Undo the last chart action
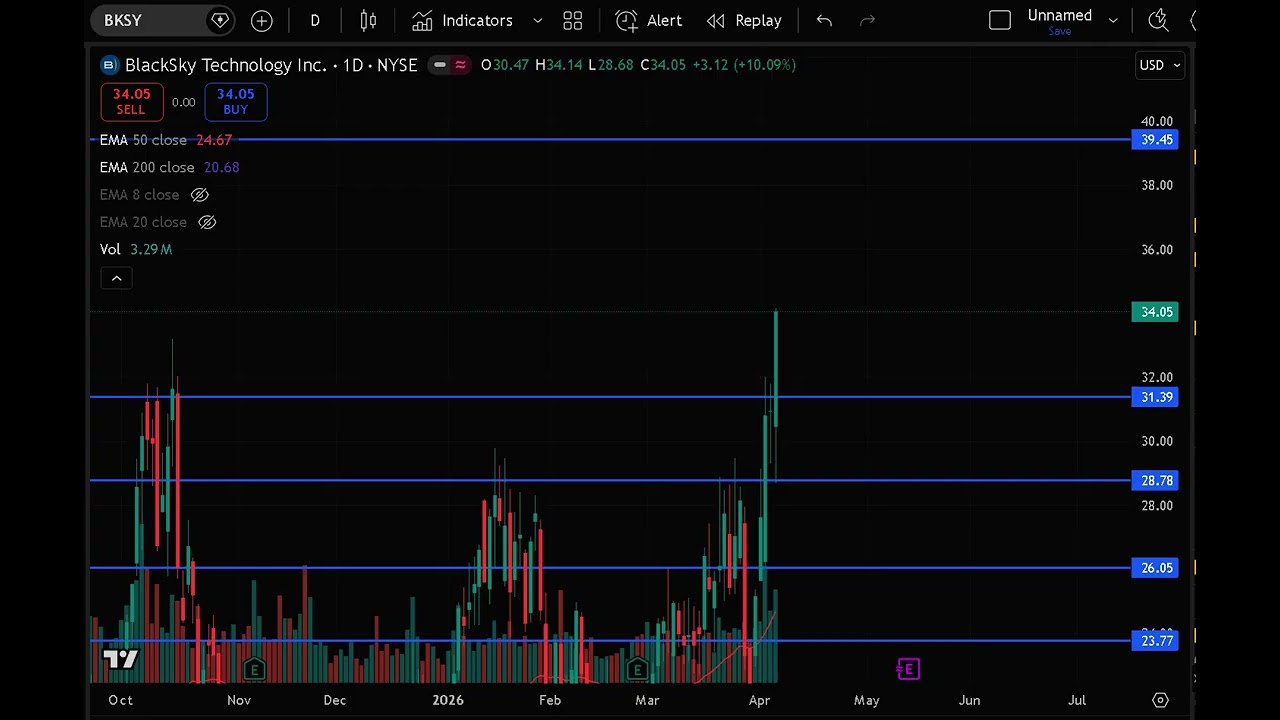This screenshot has width=1280, height=720. click(x=824, y=20)
